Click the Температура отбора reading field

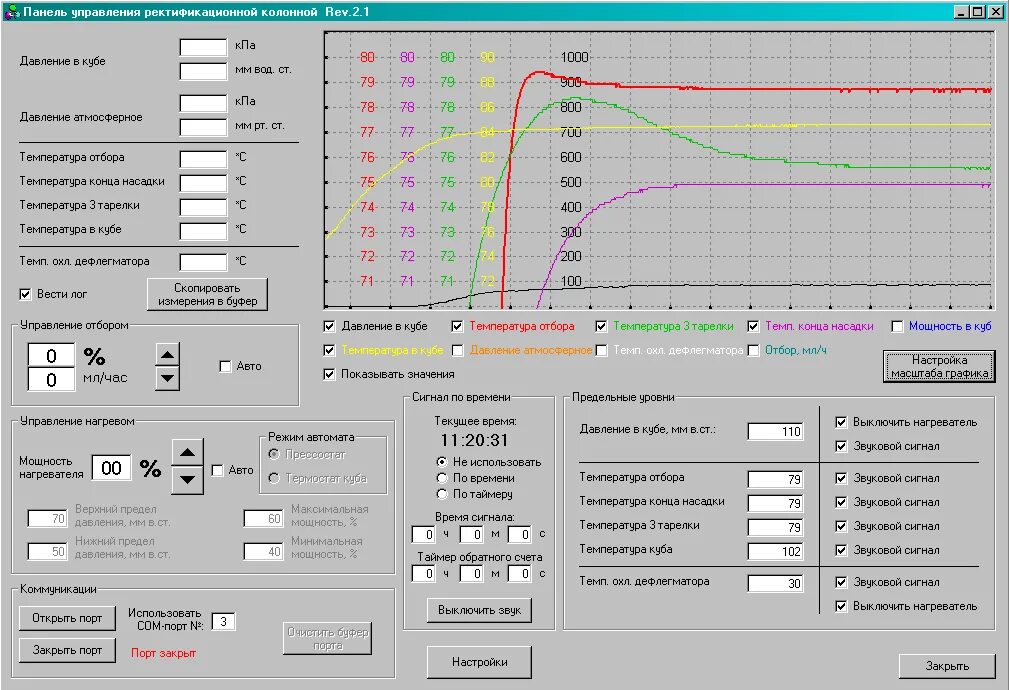tap(203, 159)
